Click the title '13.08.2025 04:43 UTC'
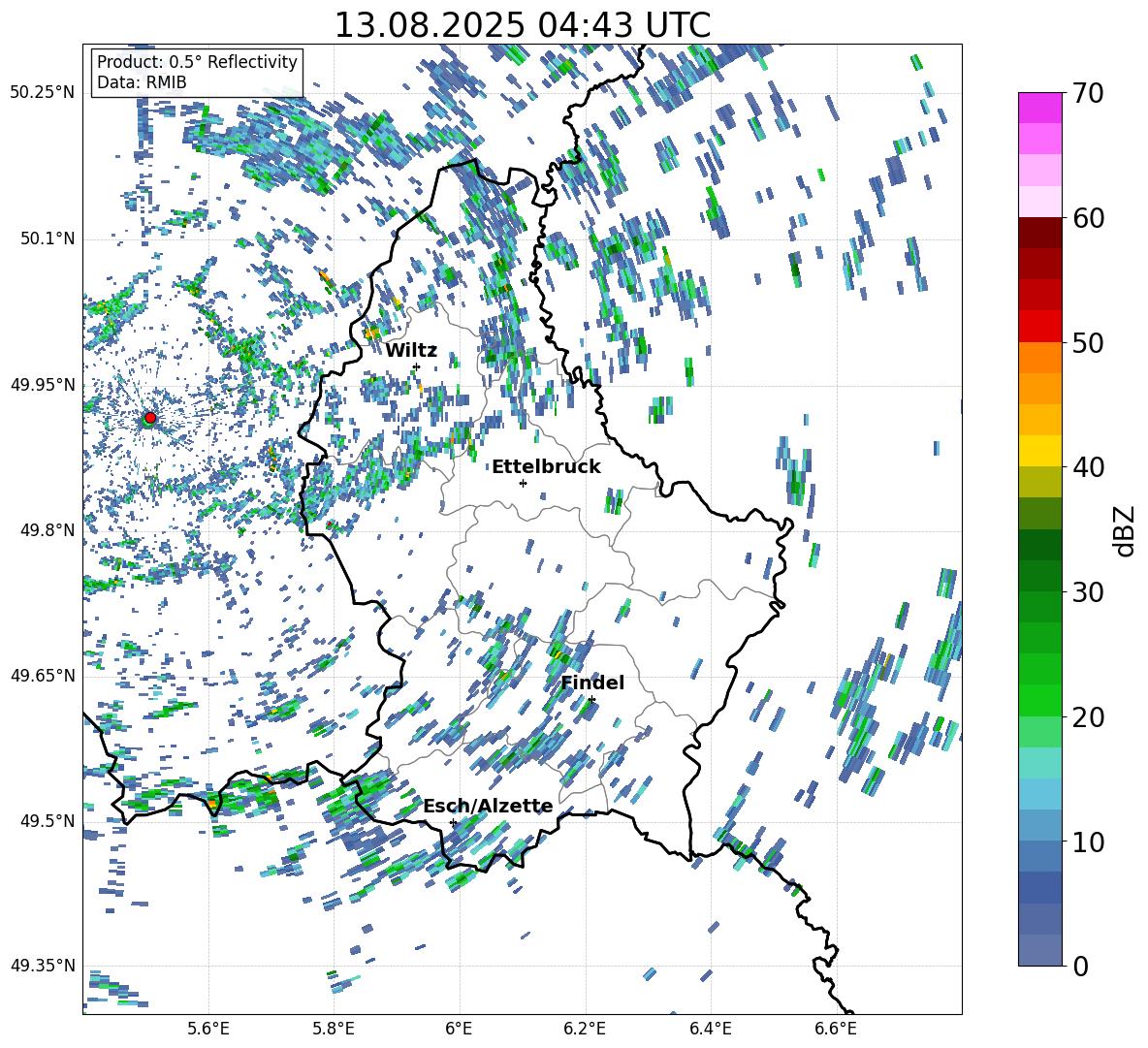 (522, 25)
